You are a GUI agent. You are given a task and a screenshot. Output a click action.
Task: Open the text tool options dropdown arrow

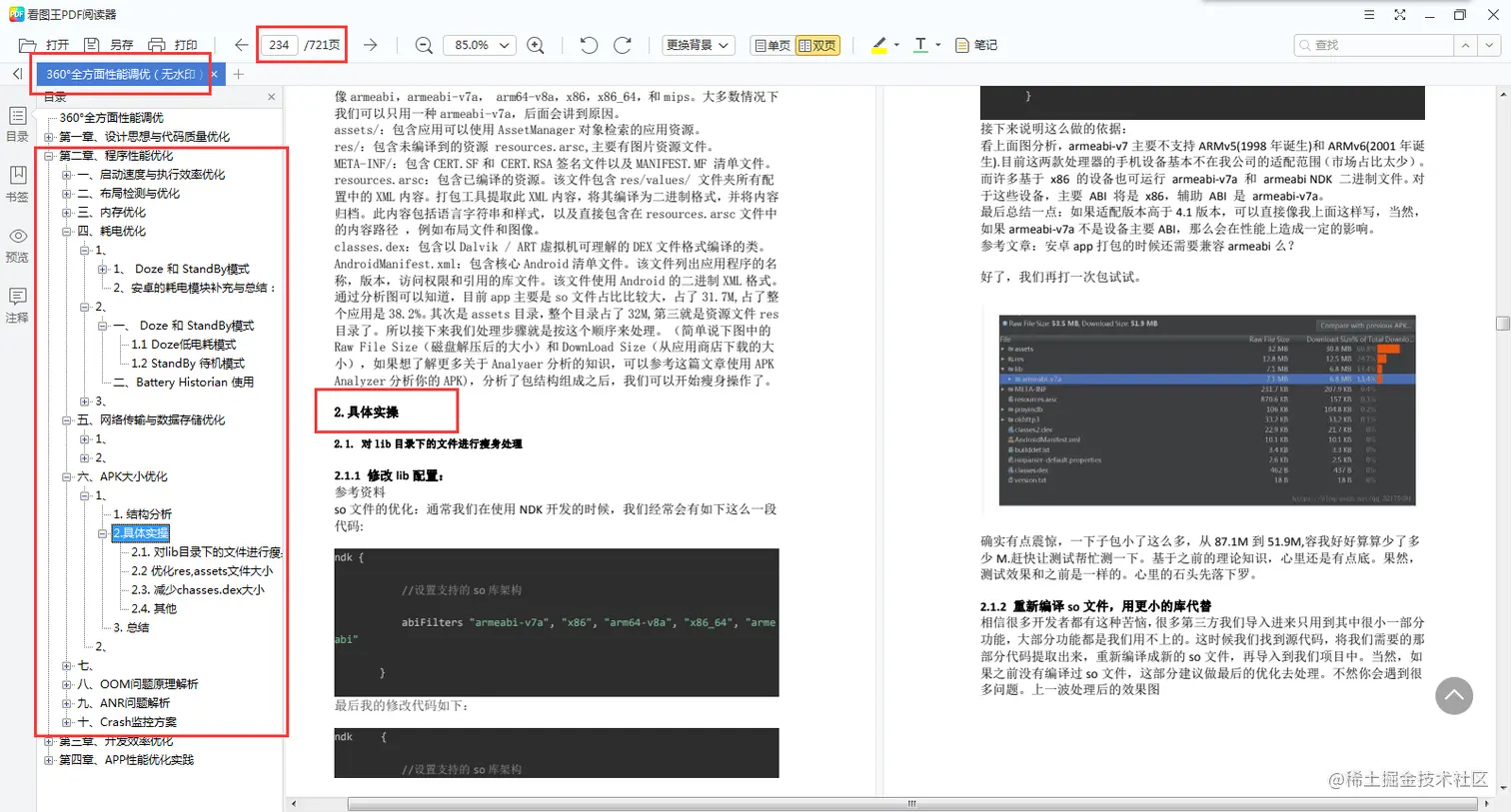coord(937,45)
